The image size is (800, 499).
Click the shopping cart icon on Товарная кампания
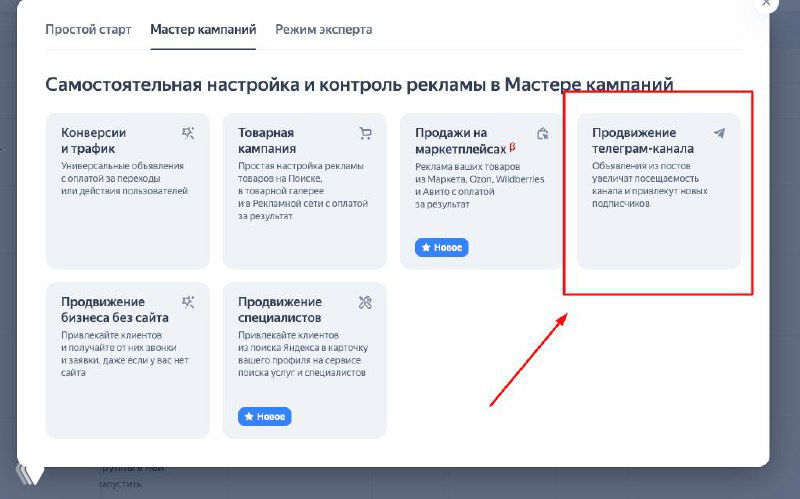(x=365, y=133)
